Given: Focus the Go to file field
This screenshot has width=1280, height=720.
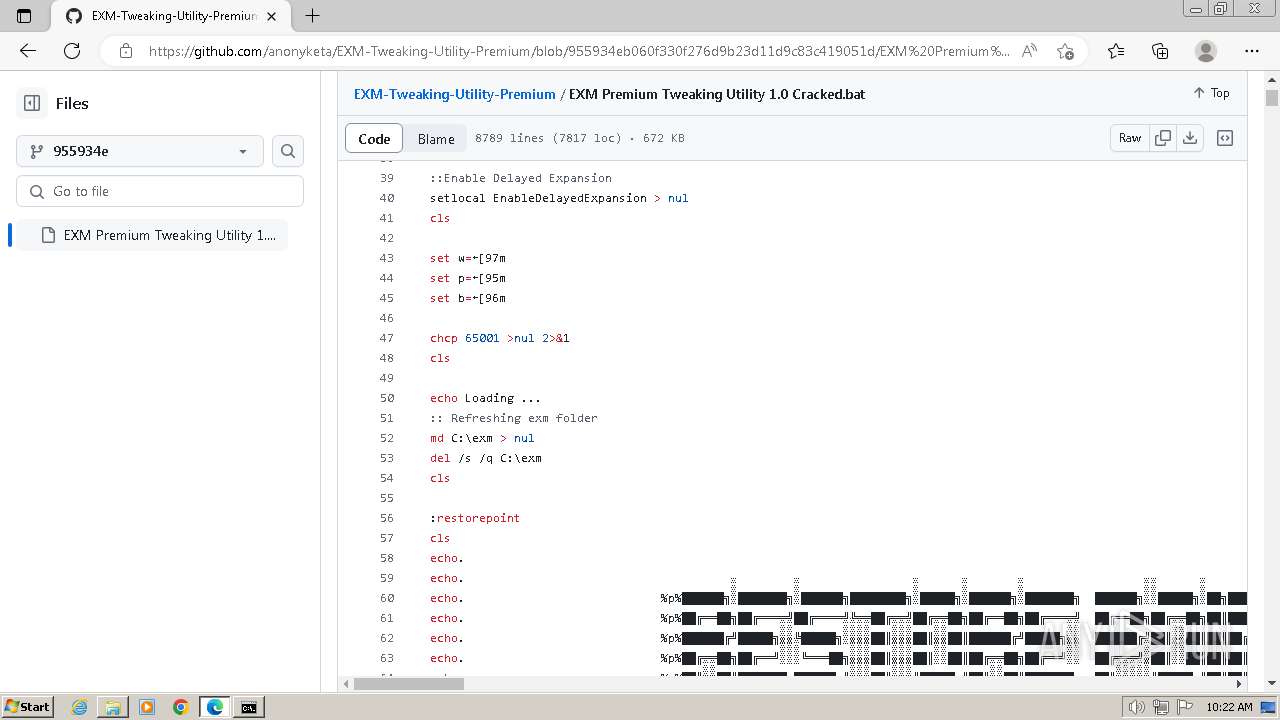Looking at the screenshot, I should pyautogui.click(x=160, y=191).
